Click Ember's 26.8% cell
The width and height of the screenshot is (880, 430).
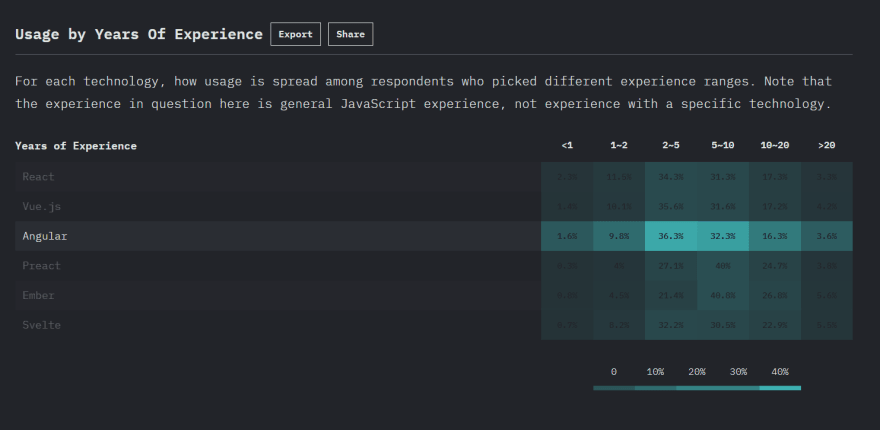pos(774,295)
